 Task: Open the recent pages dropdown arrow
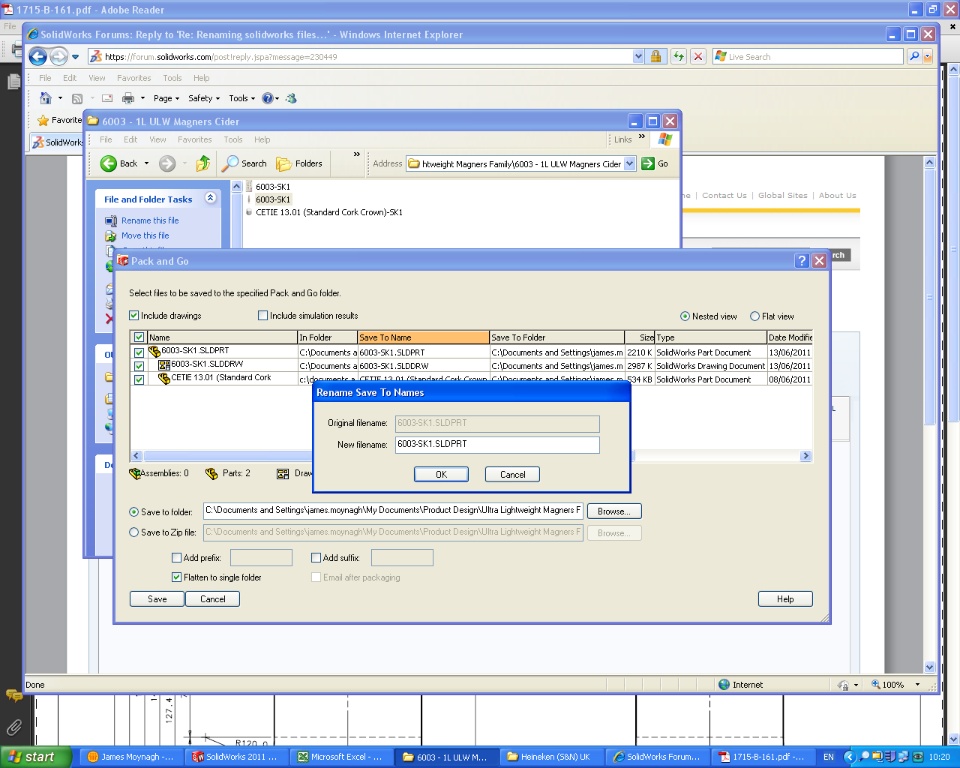coord(75,57)
